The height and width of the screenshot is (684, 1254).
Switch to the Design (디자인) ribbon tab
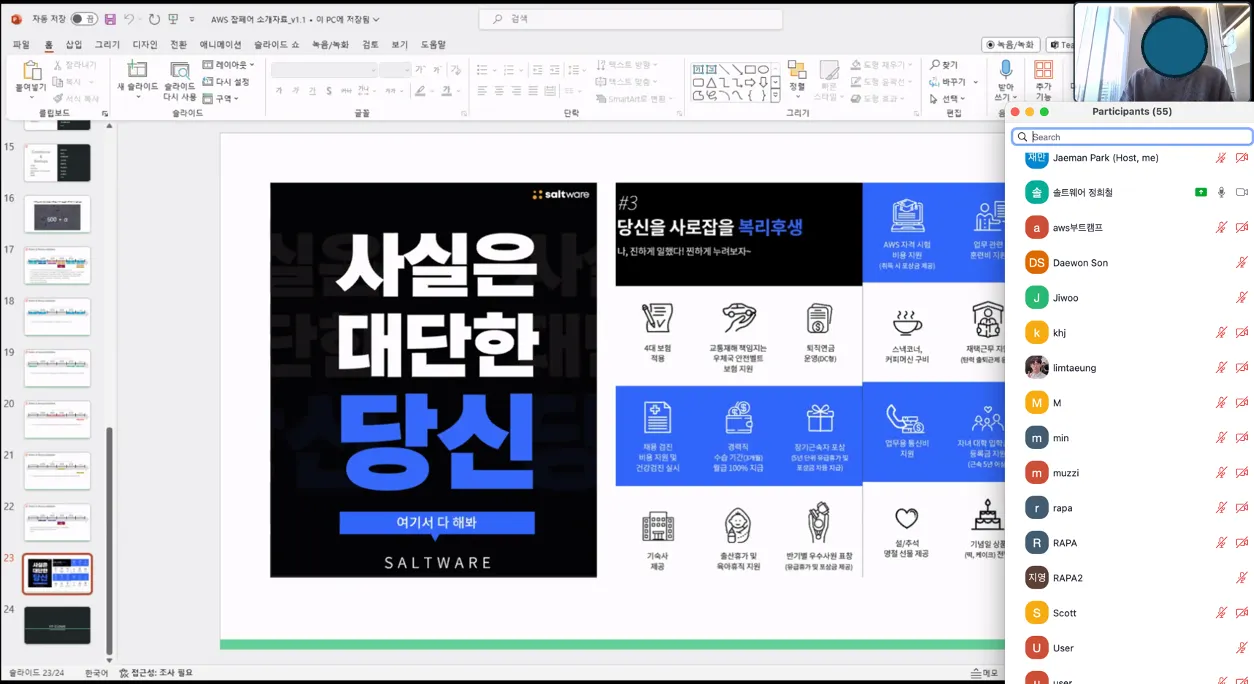145,45
